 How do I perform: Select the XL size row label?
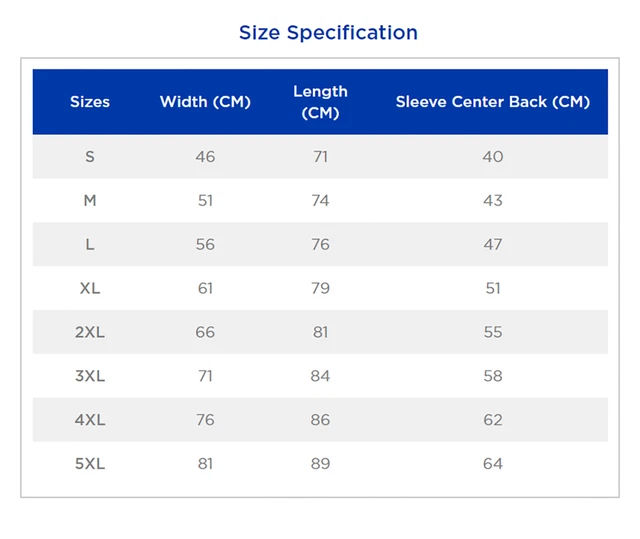(x=90, y=289)
